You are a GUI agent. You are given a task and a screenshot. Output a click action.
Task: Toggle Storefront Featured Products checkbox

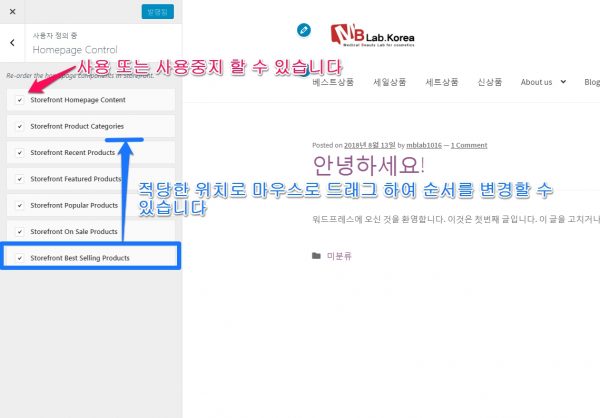point(20,179)
